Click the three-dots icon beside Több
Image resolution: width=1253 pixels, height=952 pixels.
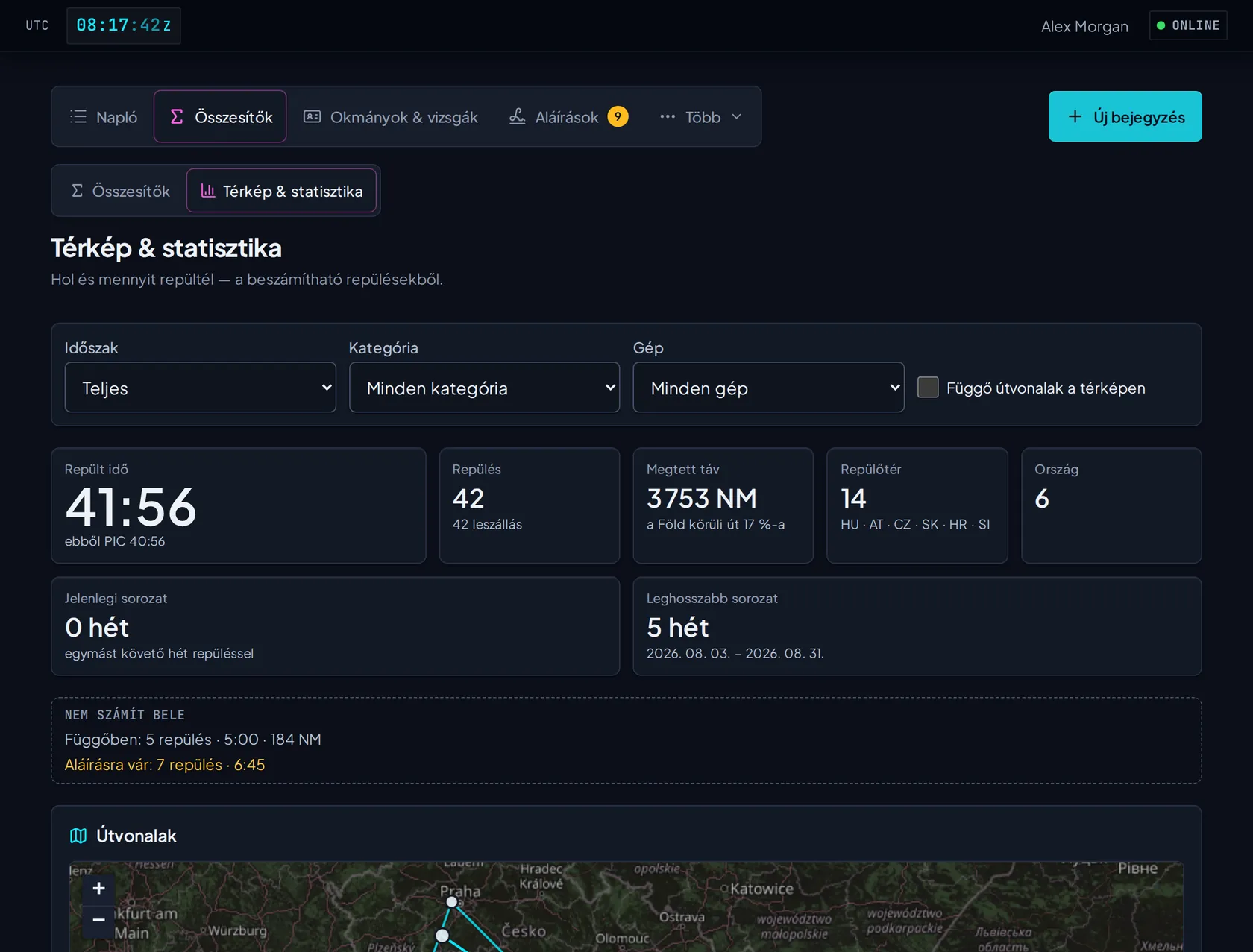pyautogui.click(x=668, y=116)
